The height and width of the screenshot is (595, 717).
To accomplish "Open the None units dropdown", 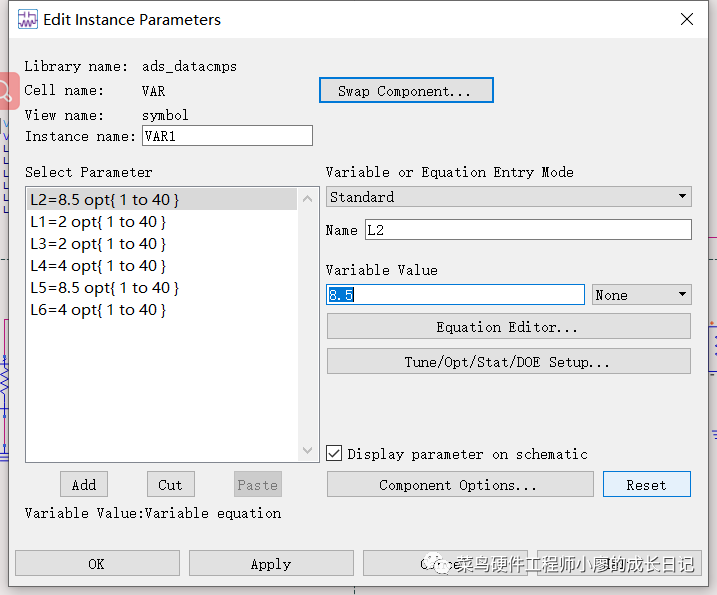I will pos(641,295).
